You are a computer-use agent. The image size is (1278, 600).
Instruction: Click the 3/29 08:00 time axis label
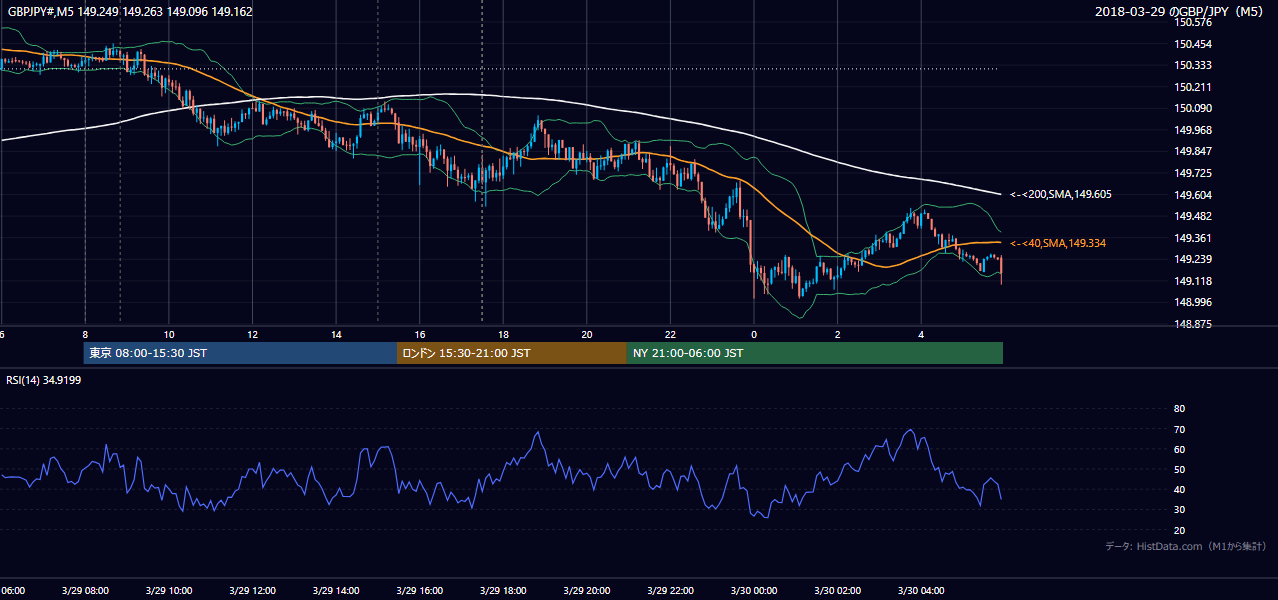point(84,590)
